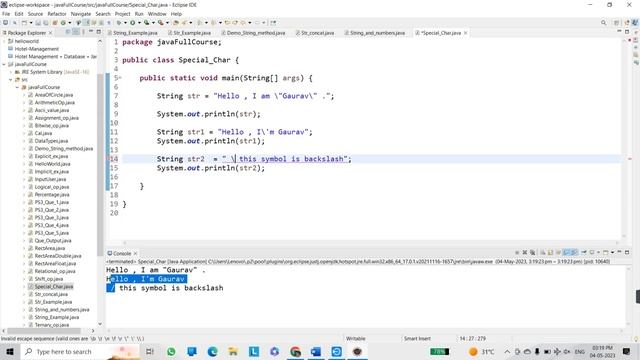Open Google Chrome from the taskbar
The width and height of the screenshot is (640, 360).
click(x=296, y=351)
